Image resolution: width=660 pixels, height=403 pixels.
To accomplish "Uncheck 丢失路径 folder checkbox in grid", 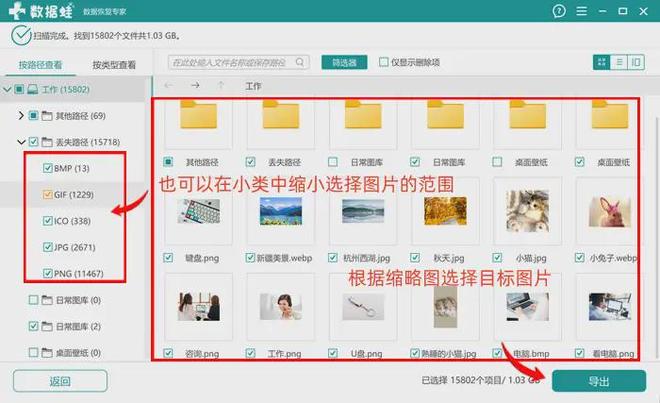I will point(250,162).
